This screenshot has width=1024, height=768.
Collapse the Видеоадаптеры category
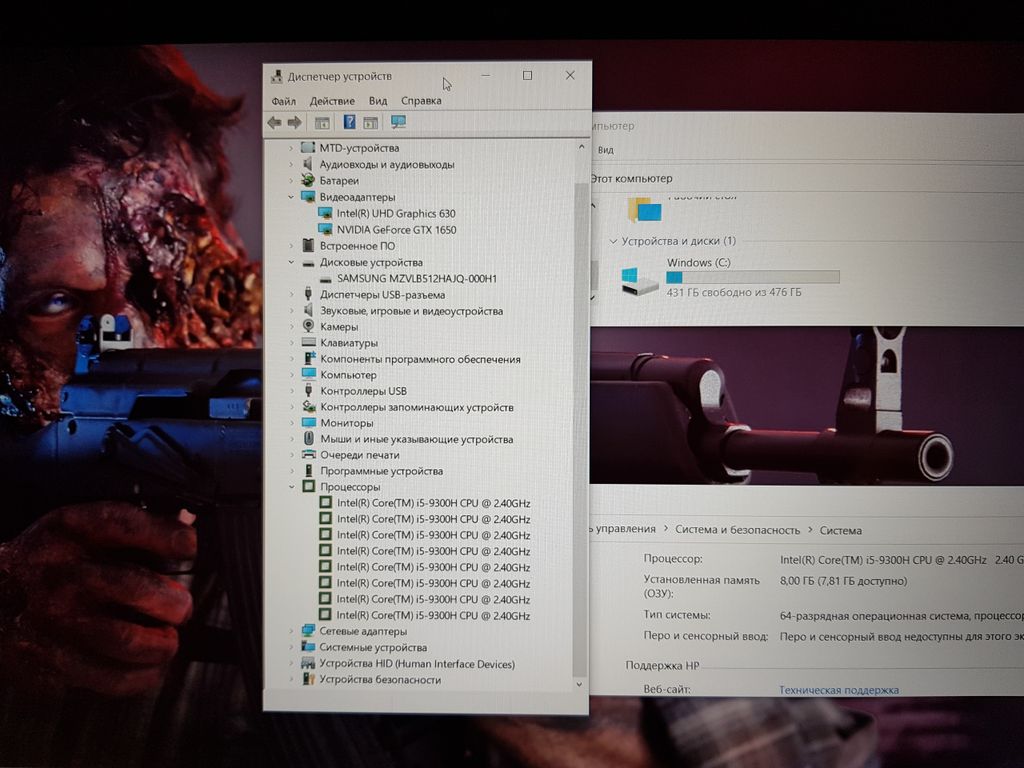pyautogui.click(x=291, y=197)
